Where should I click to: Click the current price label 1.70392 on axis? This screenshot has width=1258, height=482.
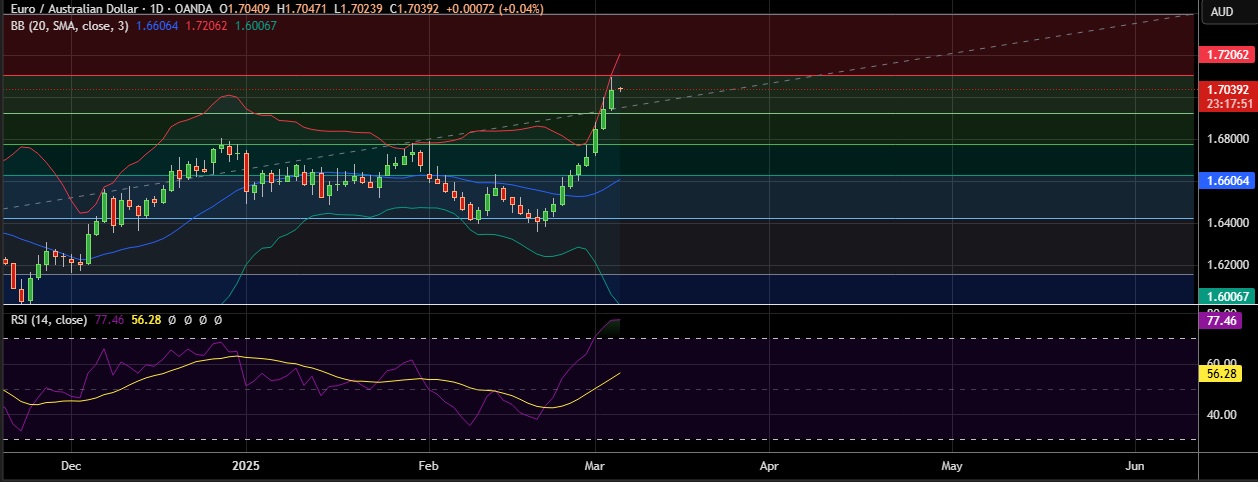point(1226,89)
